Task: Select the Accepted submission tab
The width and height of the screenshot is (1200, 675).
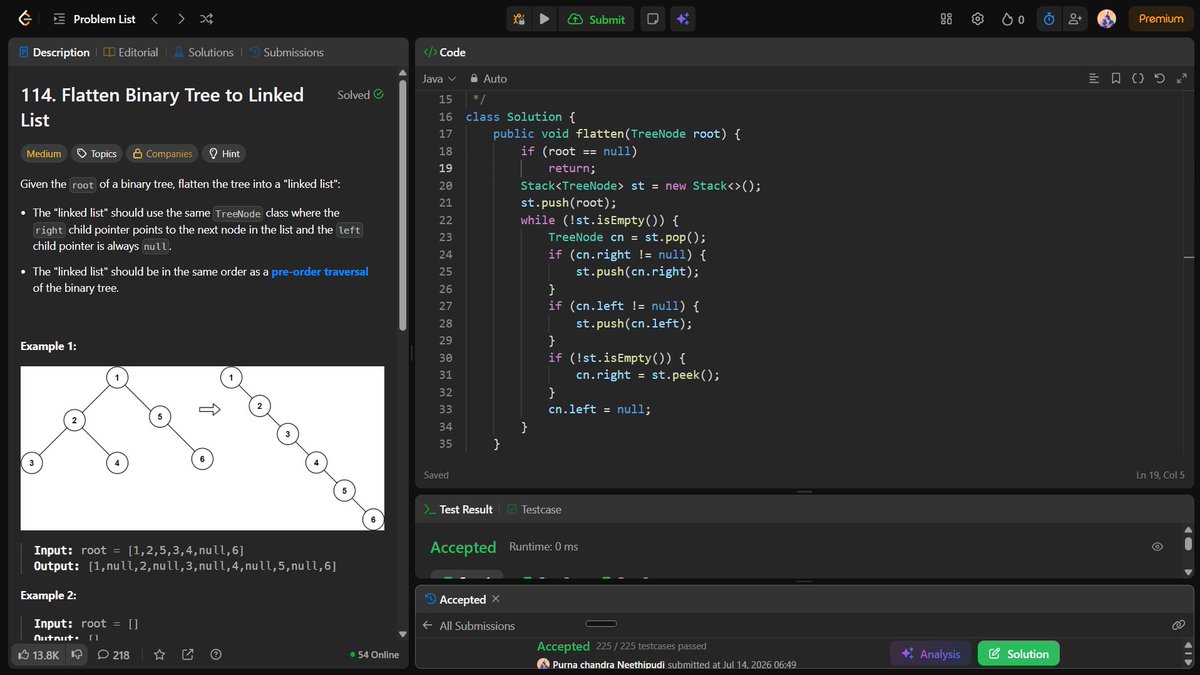Action: pyautogui.click(x=456, y=599)
